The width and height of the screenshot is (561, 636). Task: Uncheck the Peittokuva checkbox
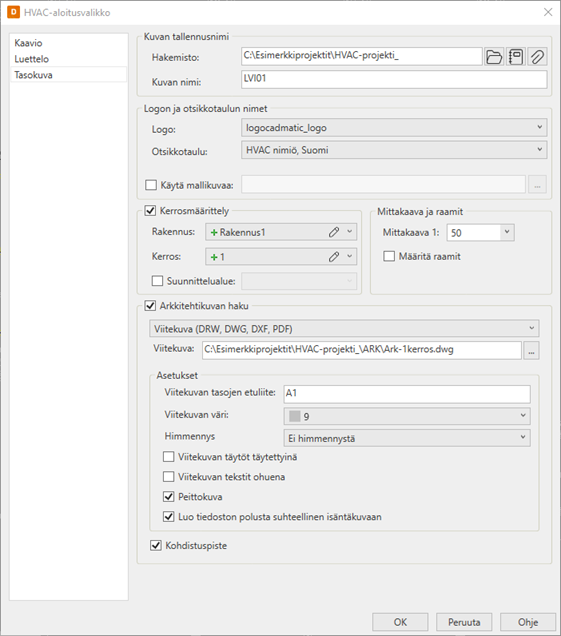pyautogui.click(x=168, y=496)
